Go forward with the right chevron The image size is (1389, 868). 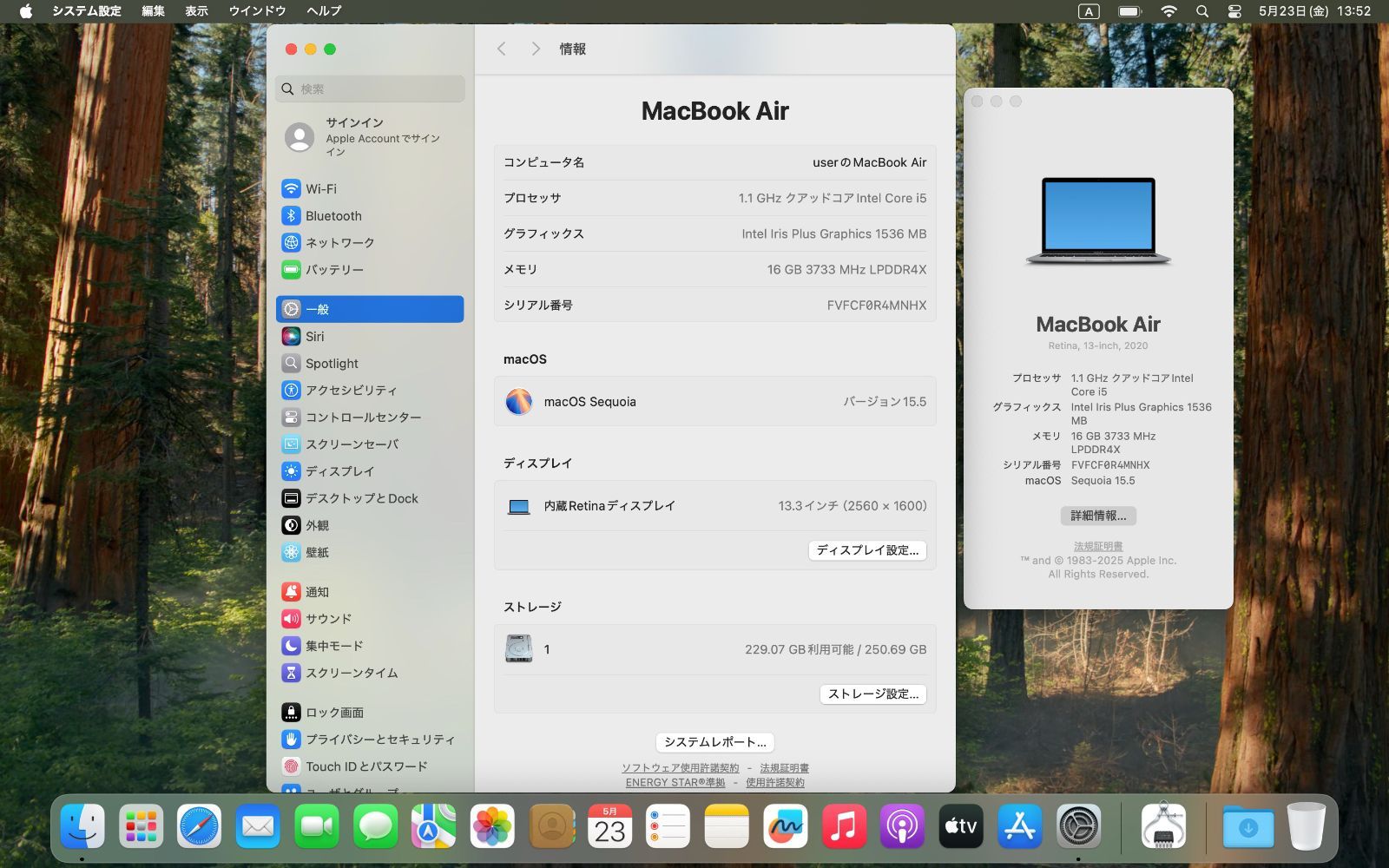pyautogui.click(x=536, y=49)
